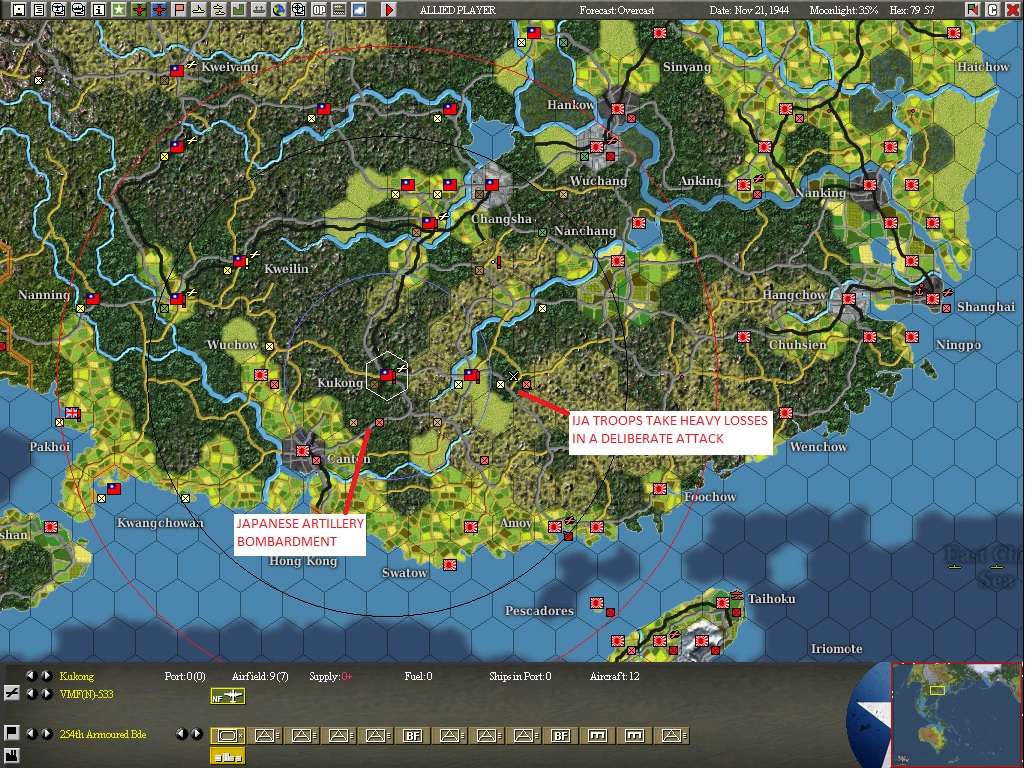Image resolution: width=1032 pixels, height=768 pixels.
Task: Click the 'Supply: 0+' text
Action: coord(330,676)
